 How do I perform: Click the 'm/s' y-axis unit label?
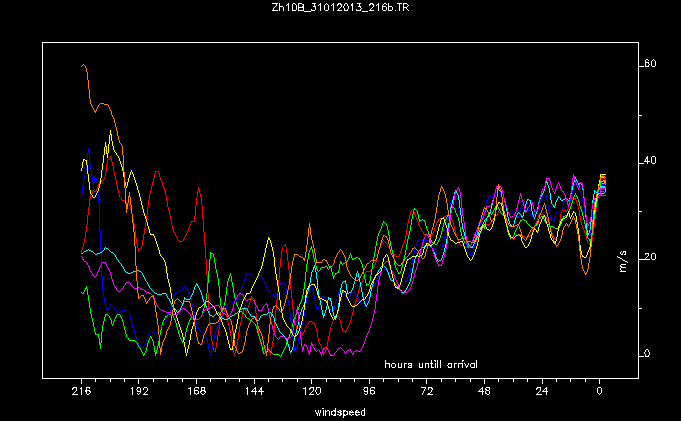pos(651,264)
